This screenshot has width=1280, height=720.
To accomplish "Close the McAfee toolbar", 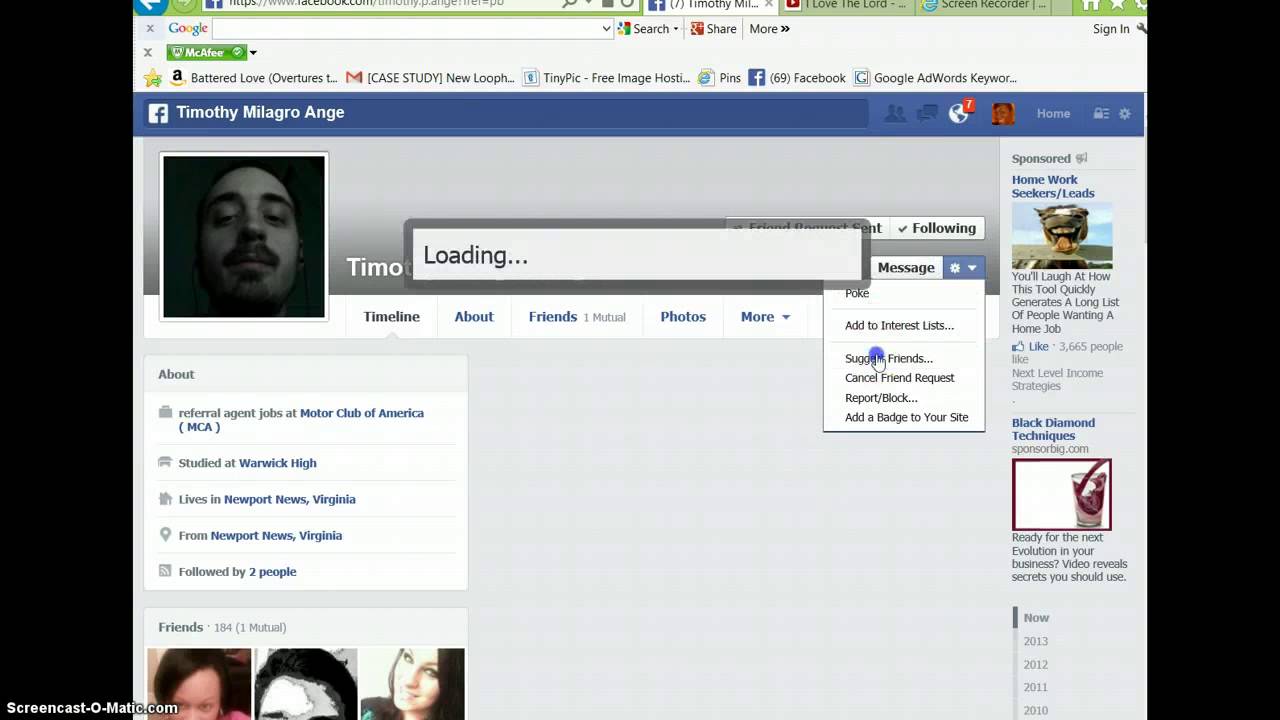I will (148, 52).
